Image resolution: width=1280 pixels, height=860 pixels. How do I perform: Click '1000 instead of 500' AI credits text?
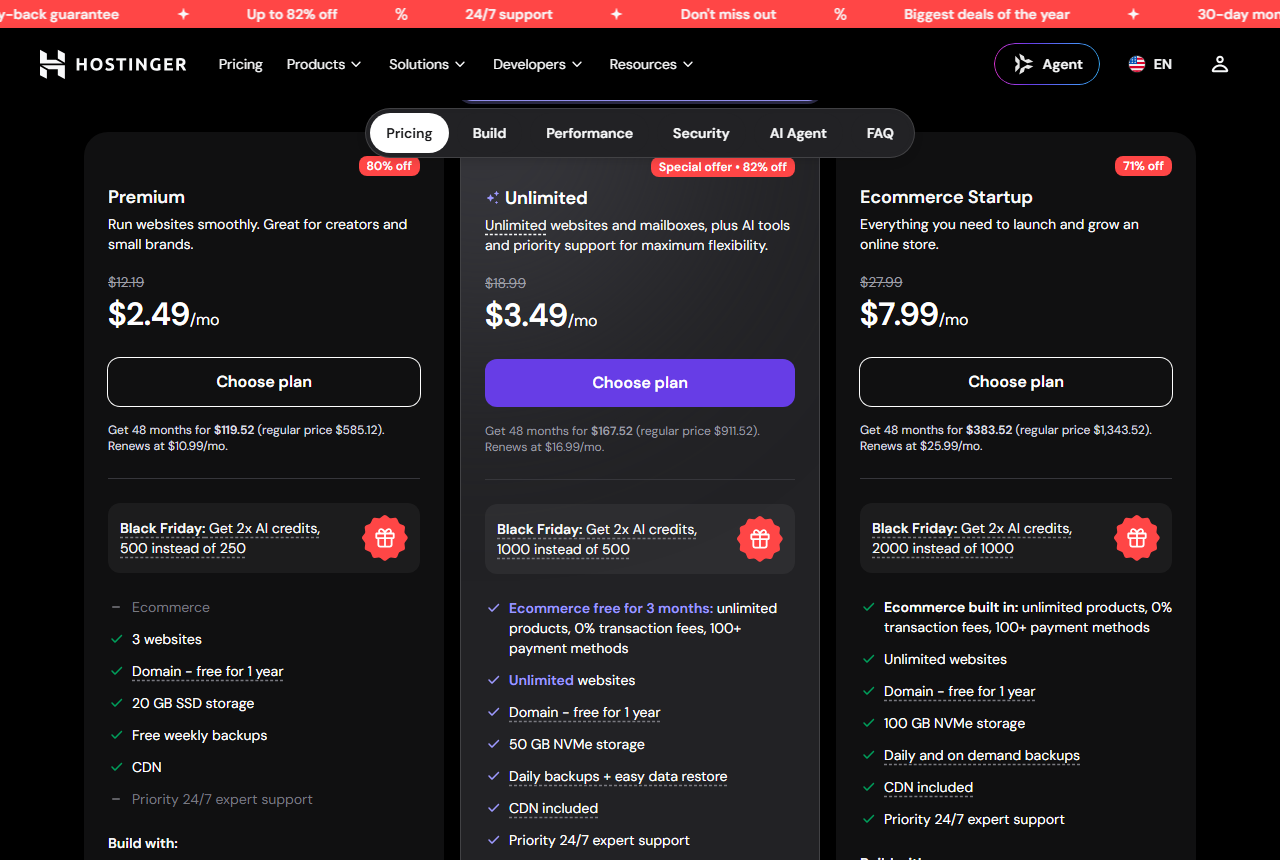[564, 549]
